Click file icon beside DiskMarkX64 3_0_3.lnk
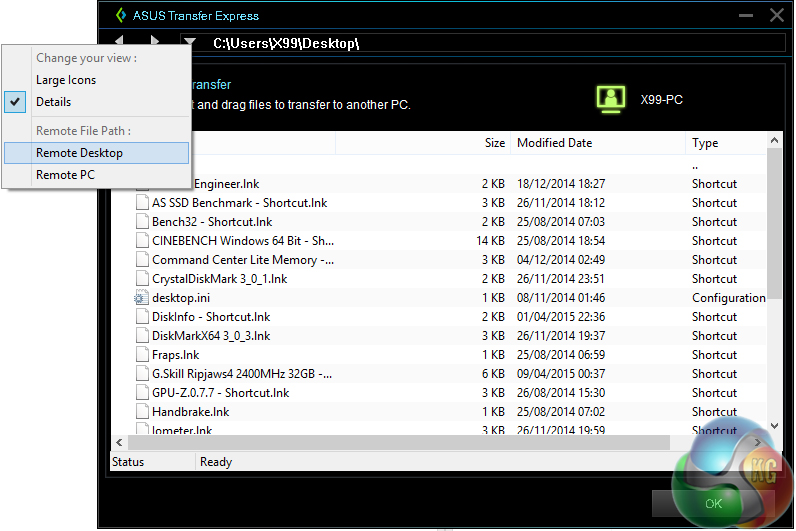The height and width of the screenshot is (531, 796). click(142, 336)
